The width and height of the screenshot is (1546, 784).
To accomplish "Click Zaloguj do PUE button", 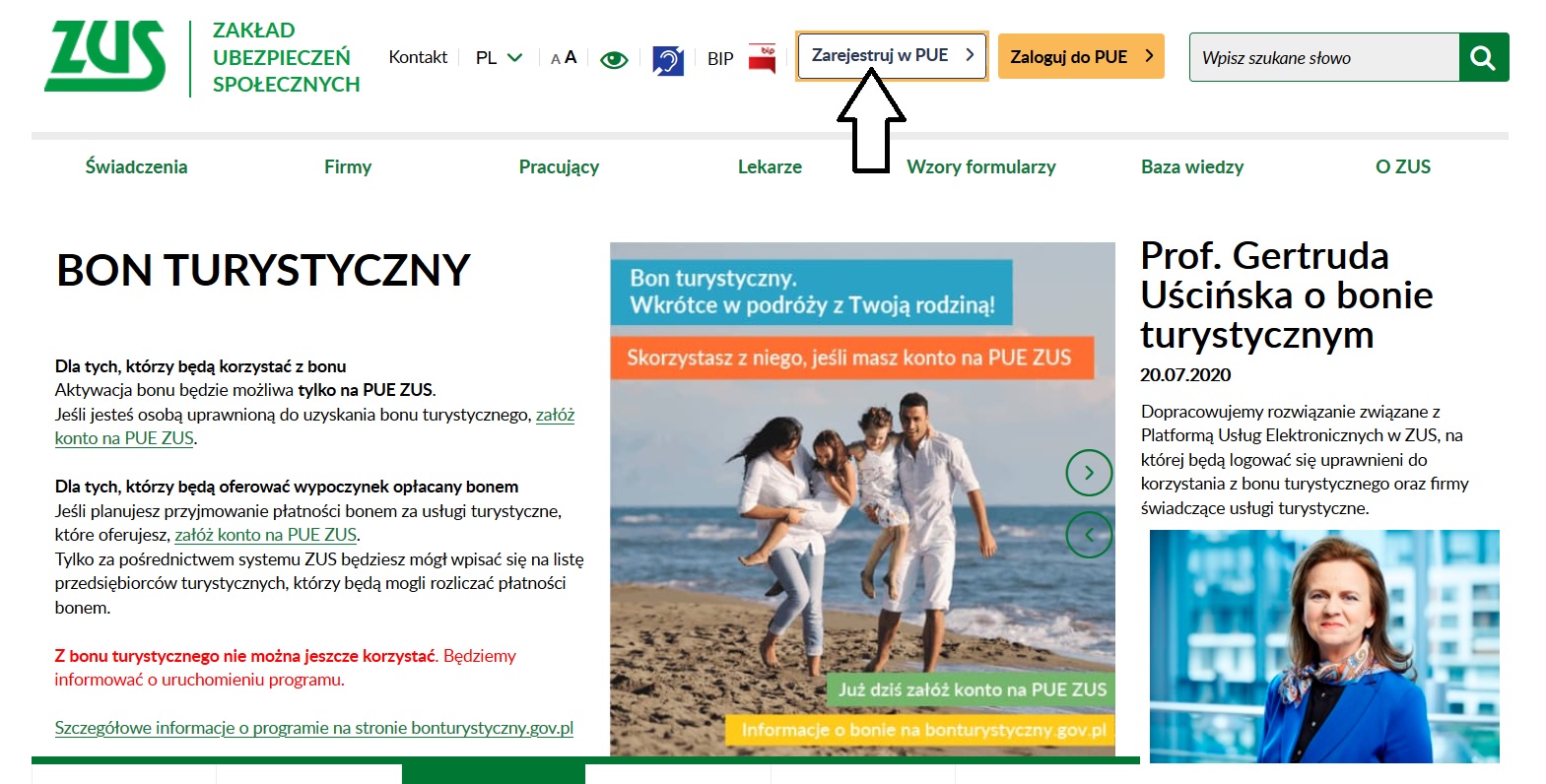I will [1081, 56].
